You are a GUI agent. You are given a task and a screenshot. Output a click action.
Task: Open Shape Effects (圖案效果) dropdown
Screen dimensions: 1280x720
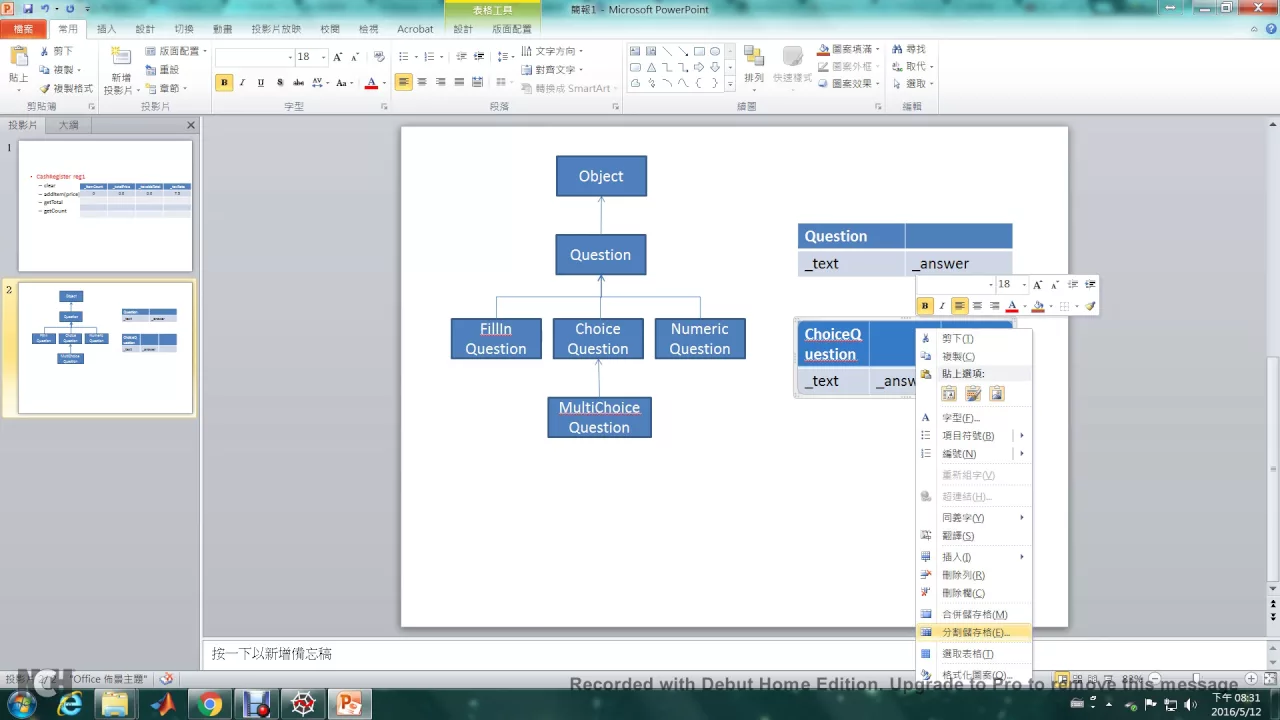tap(848, 84)
